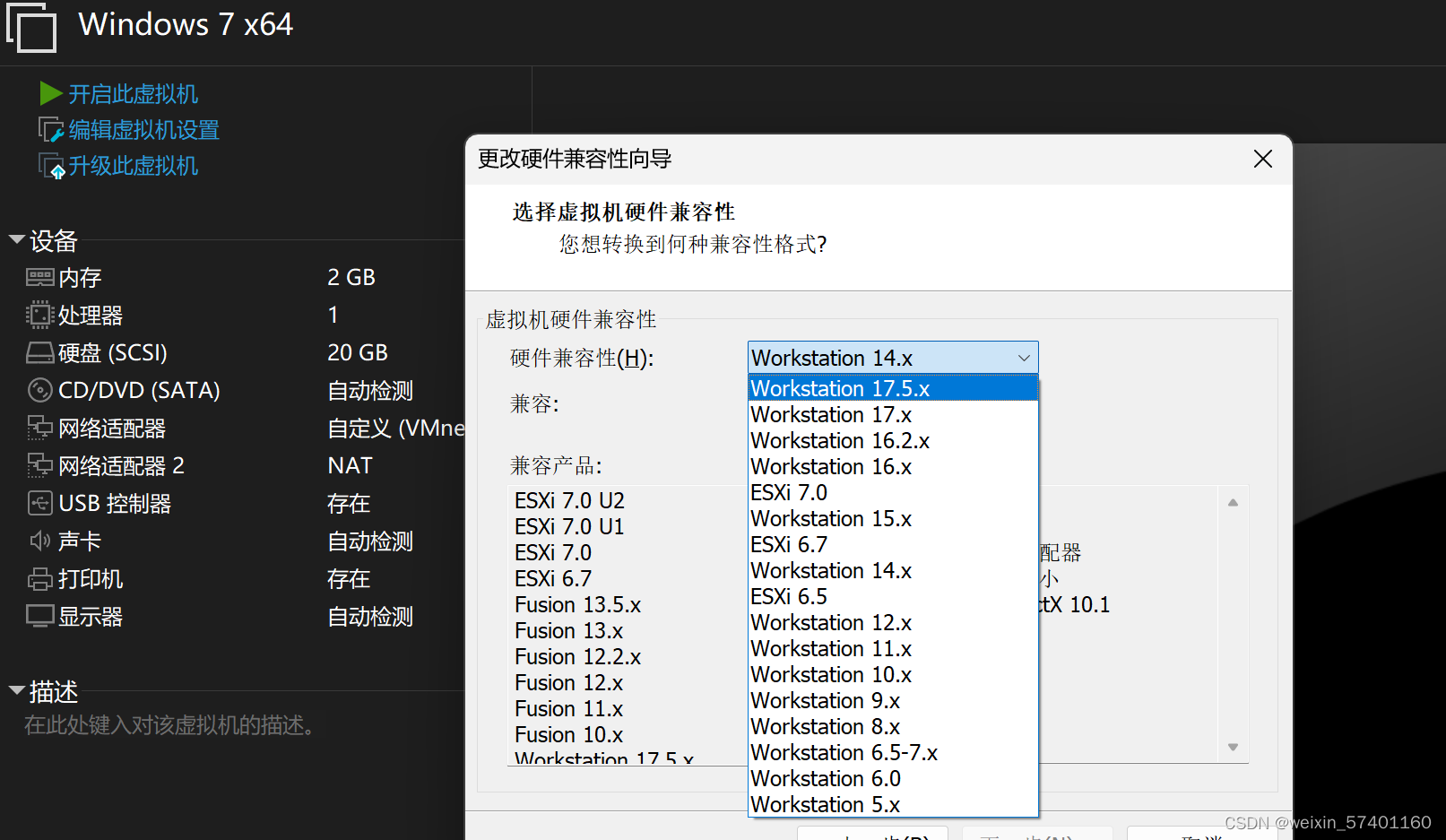Click the down arrow of the compatible products scrollbar
Screen dimensions: 1446x840
[1233, 746]
